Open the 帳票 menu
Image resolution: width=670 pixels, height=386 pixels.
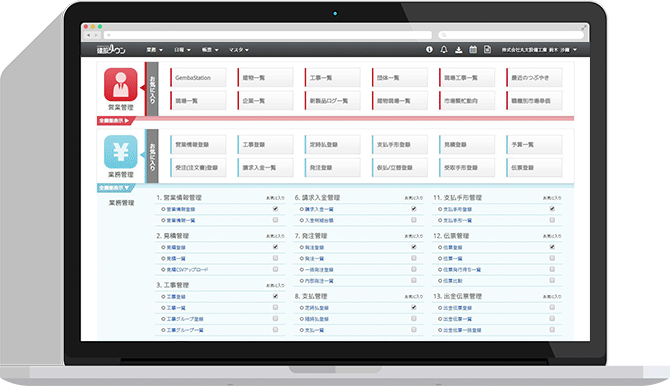point(210,50)
